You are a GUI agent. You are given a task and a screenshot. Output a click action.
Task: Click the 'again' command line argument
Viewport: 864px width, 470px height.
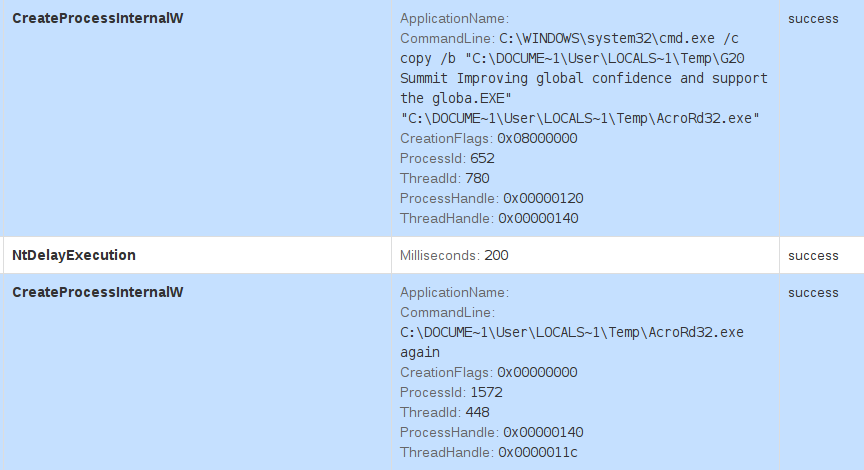click(420, 352)
